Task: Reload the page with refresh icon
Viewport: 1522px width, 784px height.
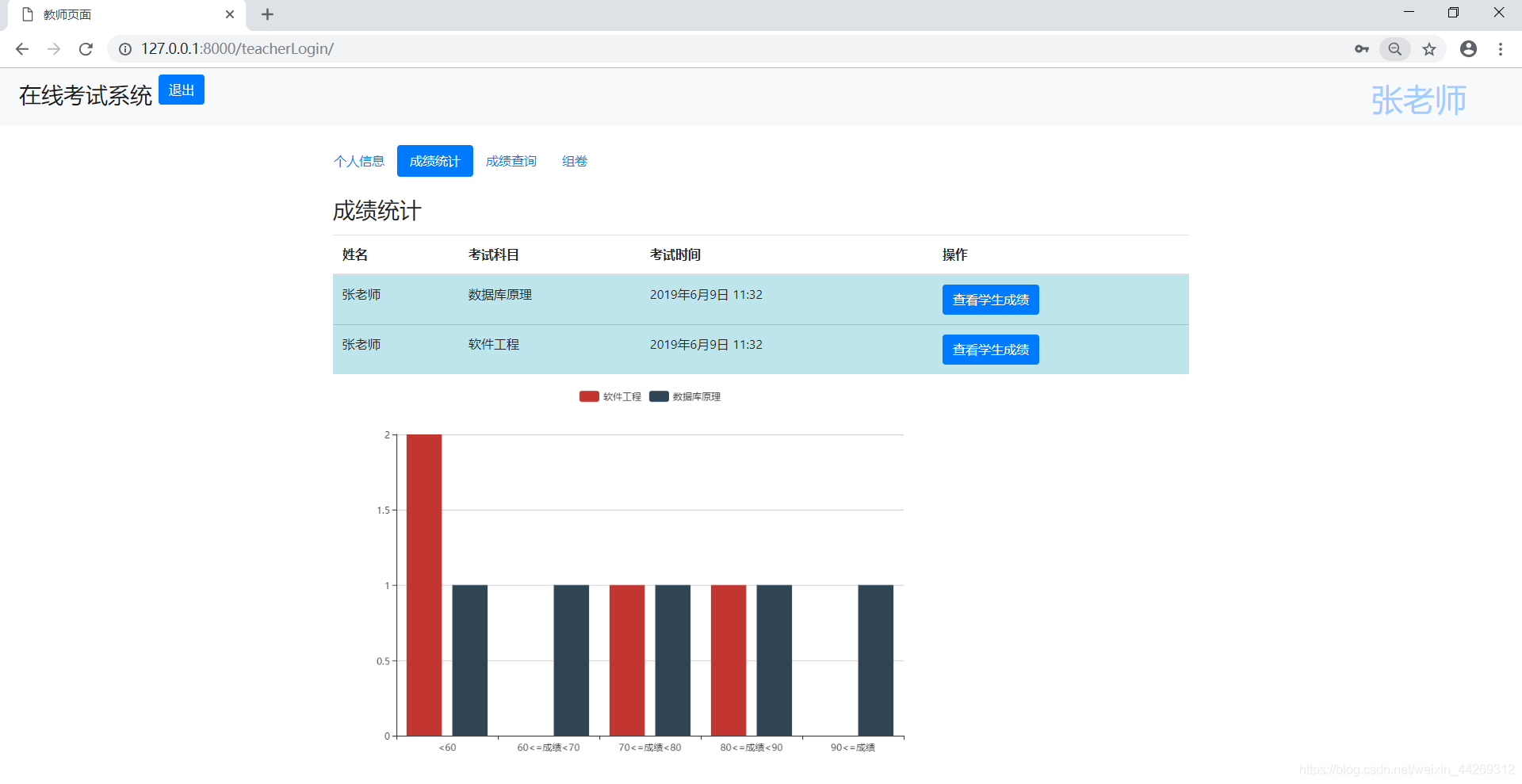Action: pos(86,49)
